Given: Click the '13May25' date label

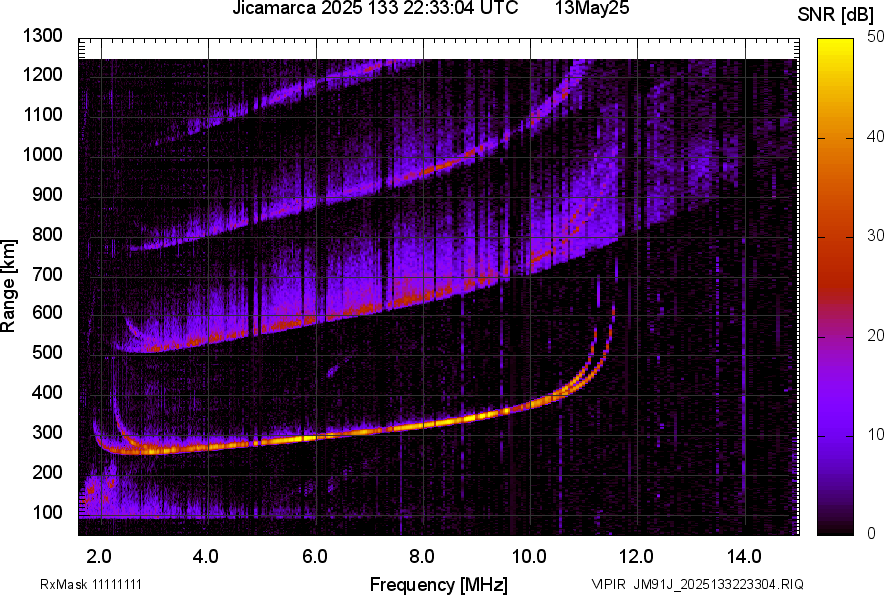Looking at the screenshot, I should click(592, 8).
